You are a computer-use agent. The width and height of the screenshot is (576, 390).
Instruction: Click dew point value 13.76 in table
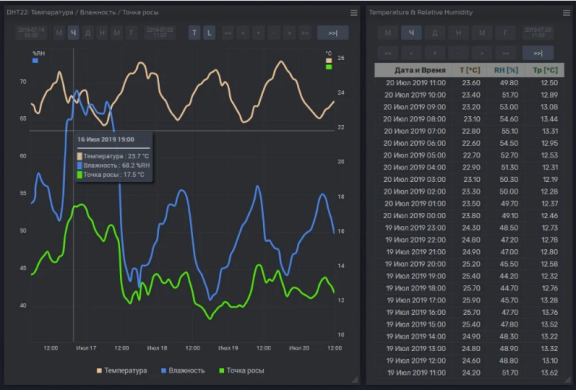[x=550, y=313]
